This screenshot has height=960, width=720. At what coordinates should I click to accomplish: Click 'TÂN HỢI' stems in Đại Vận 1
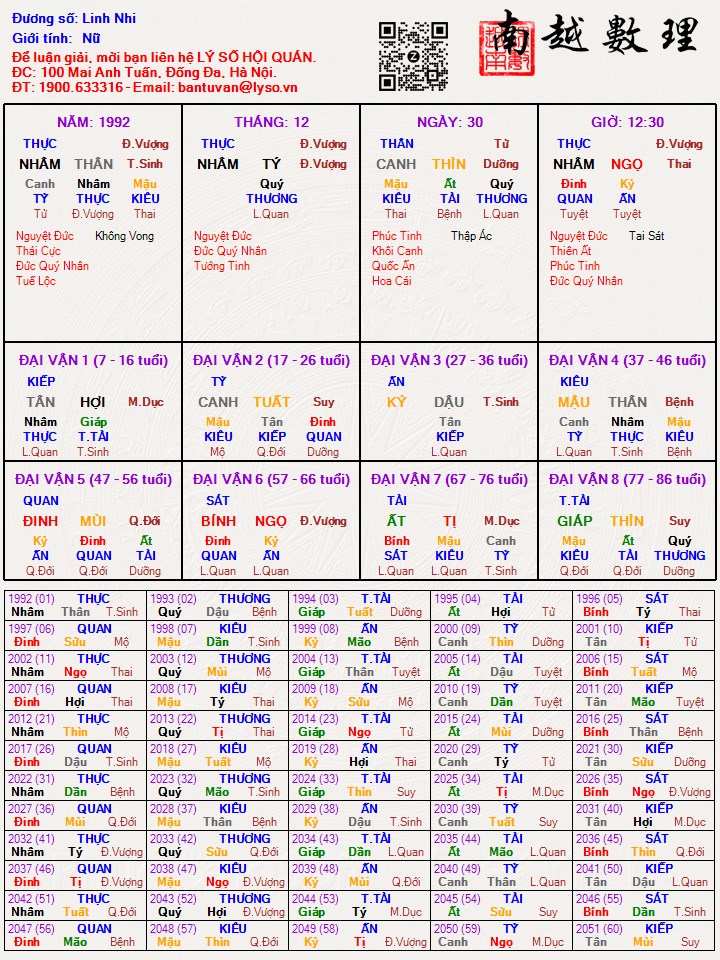click(x=66, y=402)
